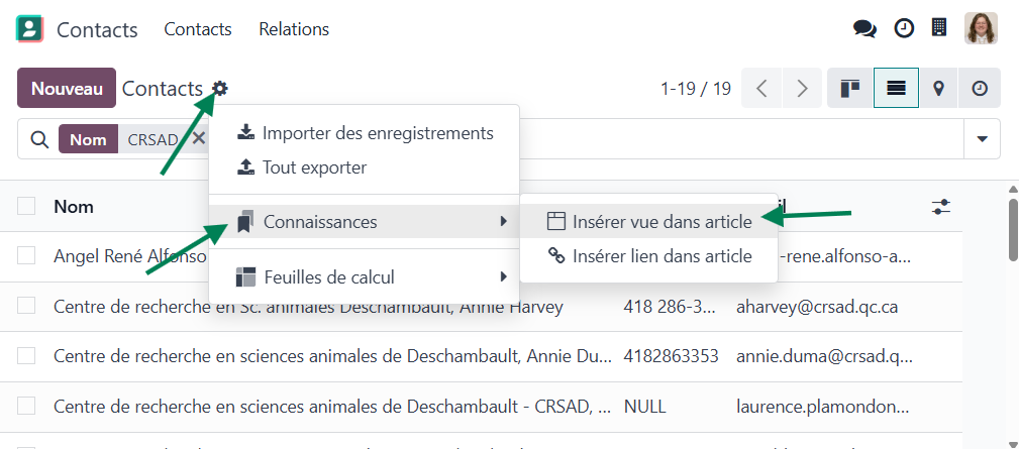Tick checkbox for Annie Harvey contact row

(x=26, y=306)
